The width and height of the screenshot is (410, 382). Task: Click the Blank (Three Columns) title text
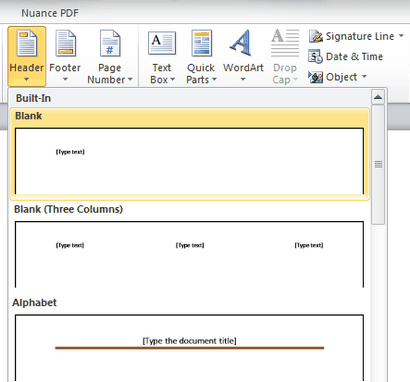tap(68, 209)
